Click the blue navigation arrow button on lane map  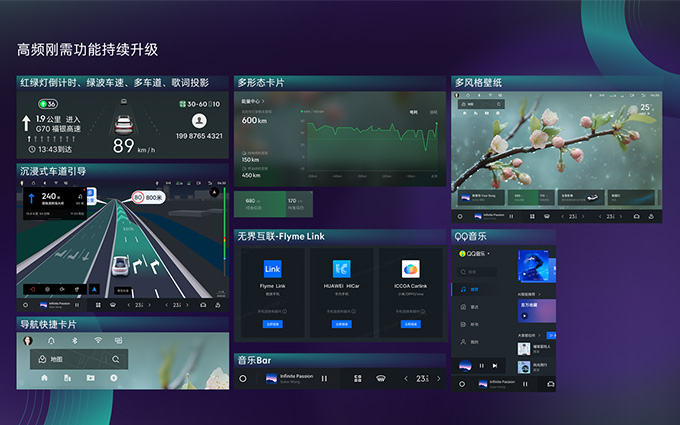[94, 289]
